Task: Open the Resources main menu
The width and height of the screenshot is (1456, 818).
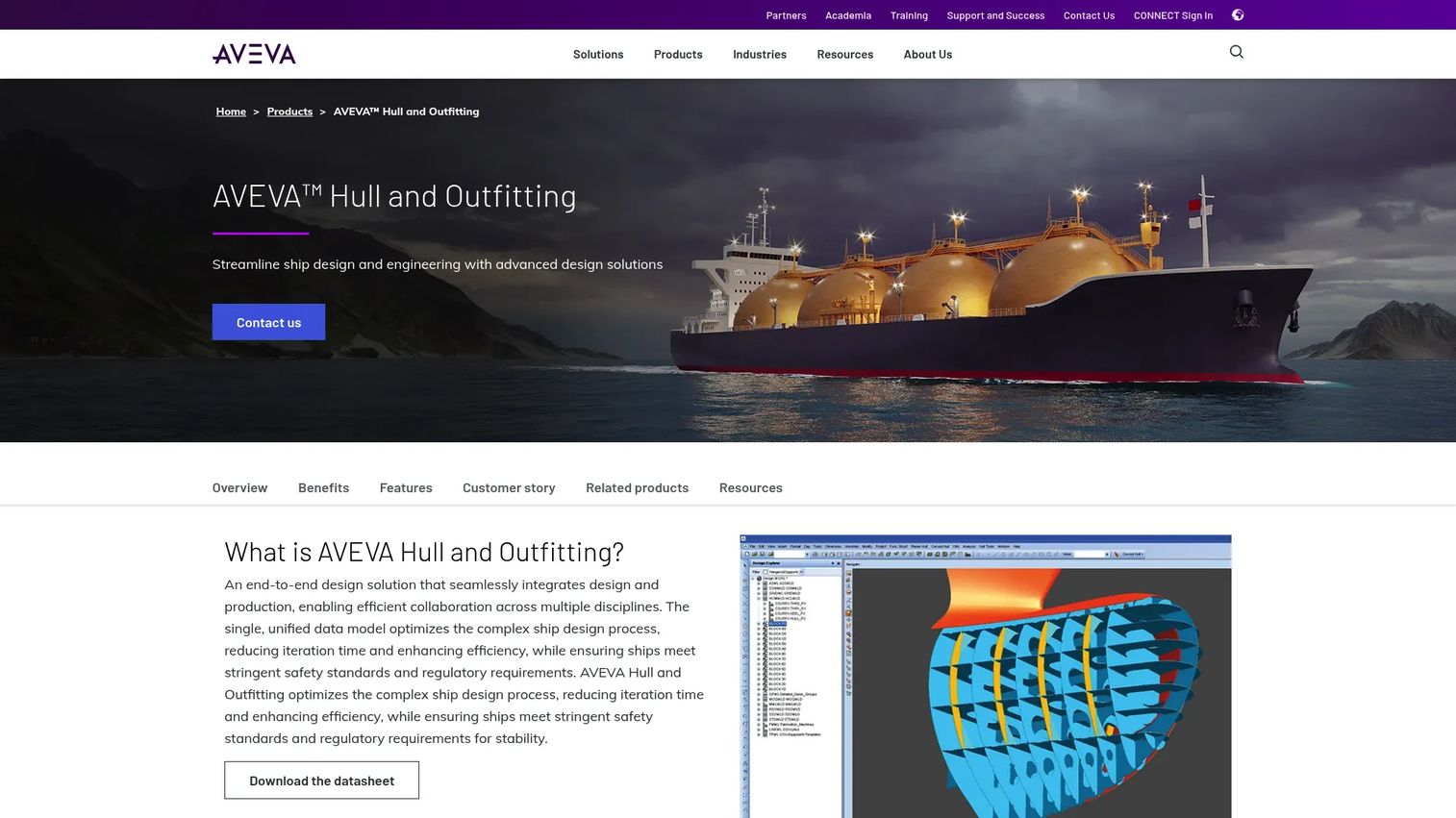Action: click(x=845, y=55)
